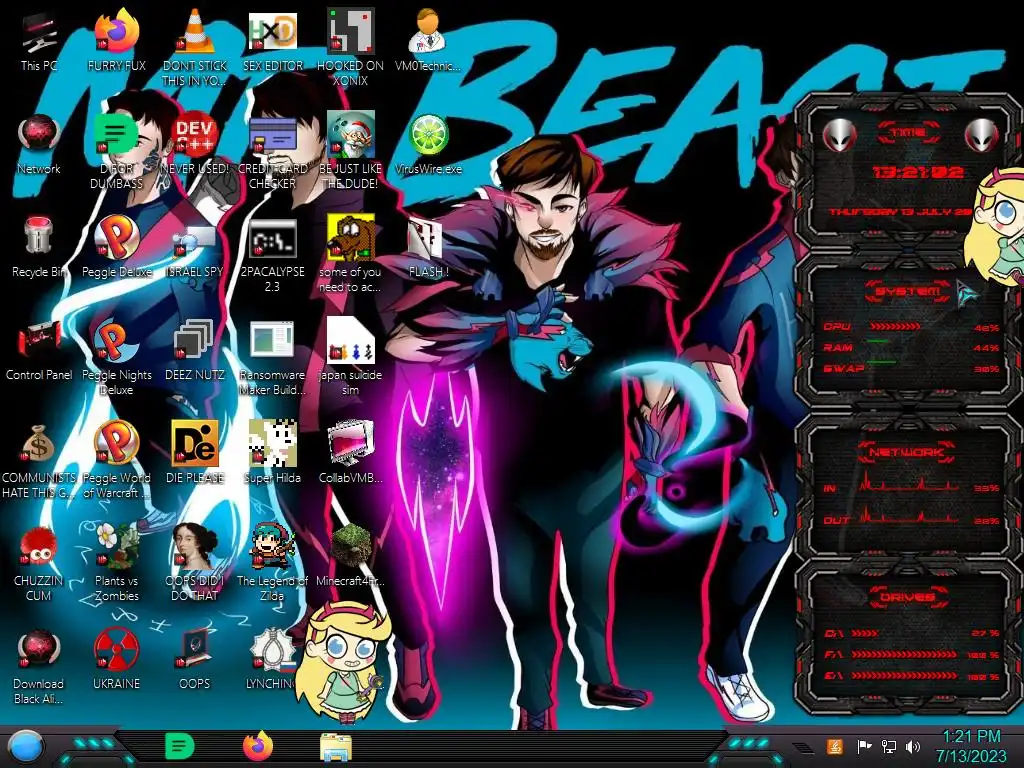Open the taskbar clock showing 1:21 PM
1024x768 pixels.
pos(971,746)
